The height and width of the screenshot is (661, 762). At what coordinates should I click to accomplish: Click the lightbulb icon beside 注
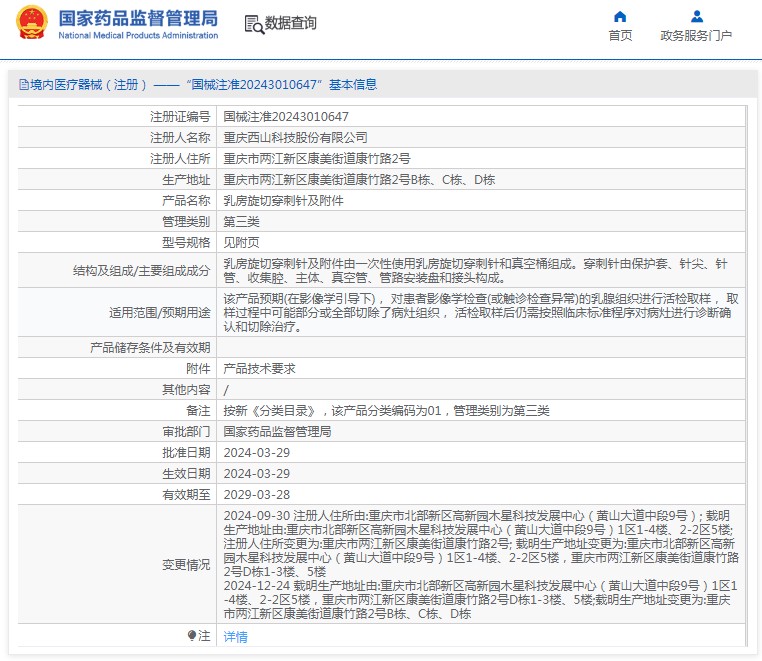[192, 636]
